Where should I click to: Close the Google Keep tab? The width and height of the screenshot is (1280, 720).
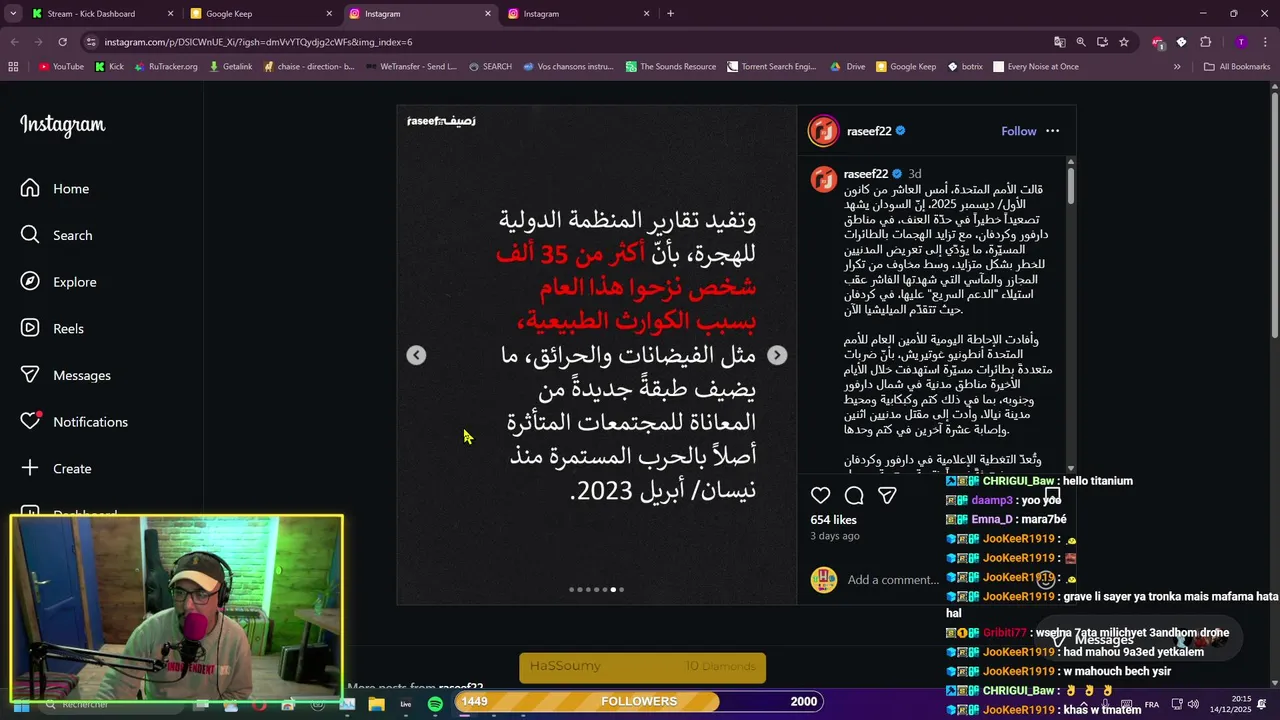(x=329, y=14)
